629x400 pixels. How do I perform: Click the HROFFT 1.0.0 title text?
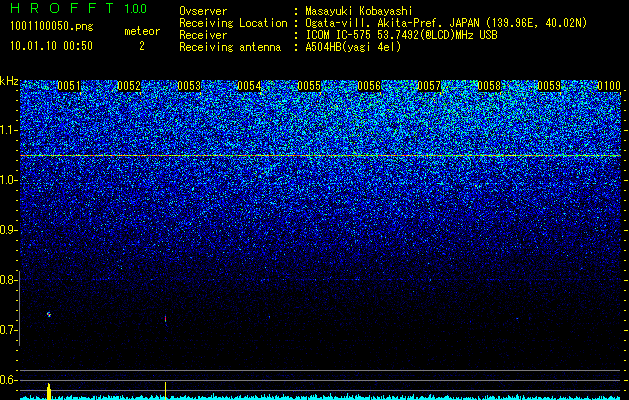[79, 8]
